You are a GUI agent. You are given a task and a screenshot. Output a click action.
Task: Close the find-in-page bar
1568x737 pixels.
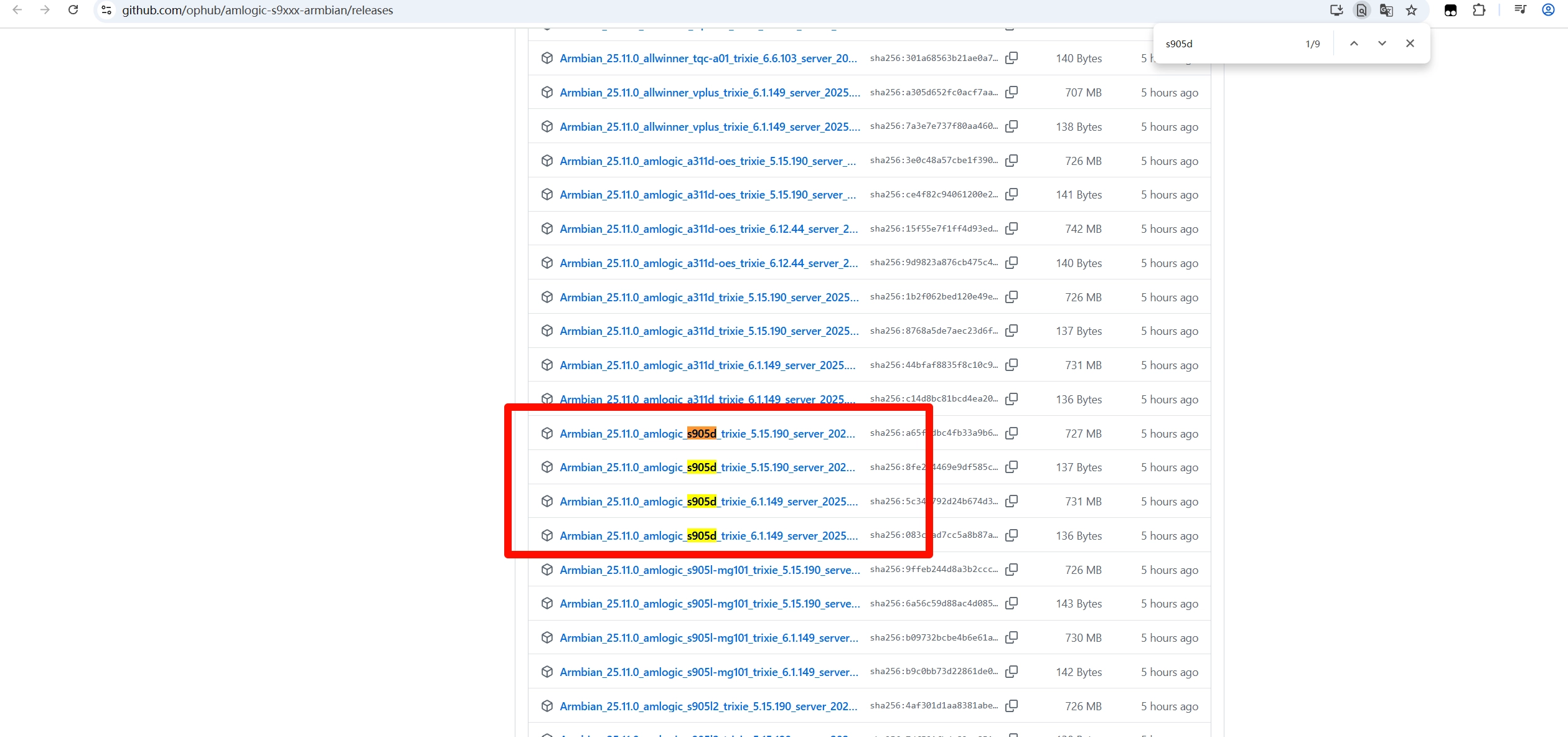pyautogui.click(x=1410, y=44)
